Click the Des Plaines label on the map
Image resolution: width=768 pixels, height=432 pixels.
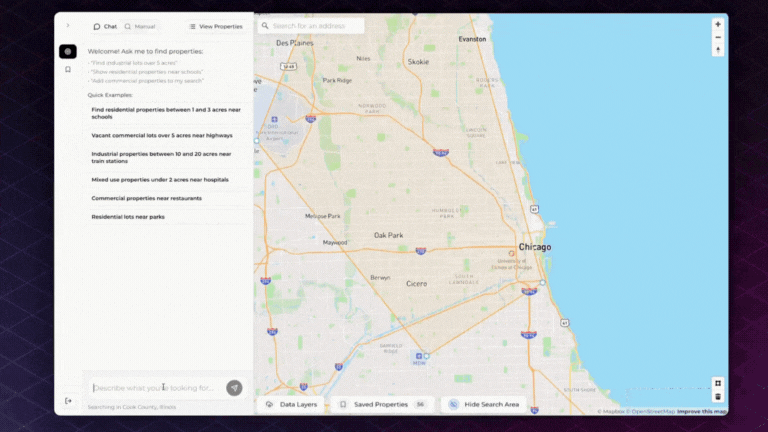294,43
